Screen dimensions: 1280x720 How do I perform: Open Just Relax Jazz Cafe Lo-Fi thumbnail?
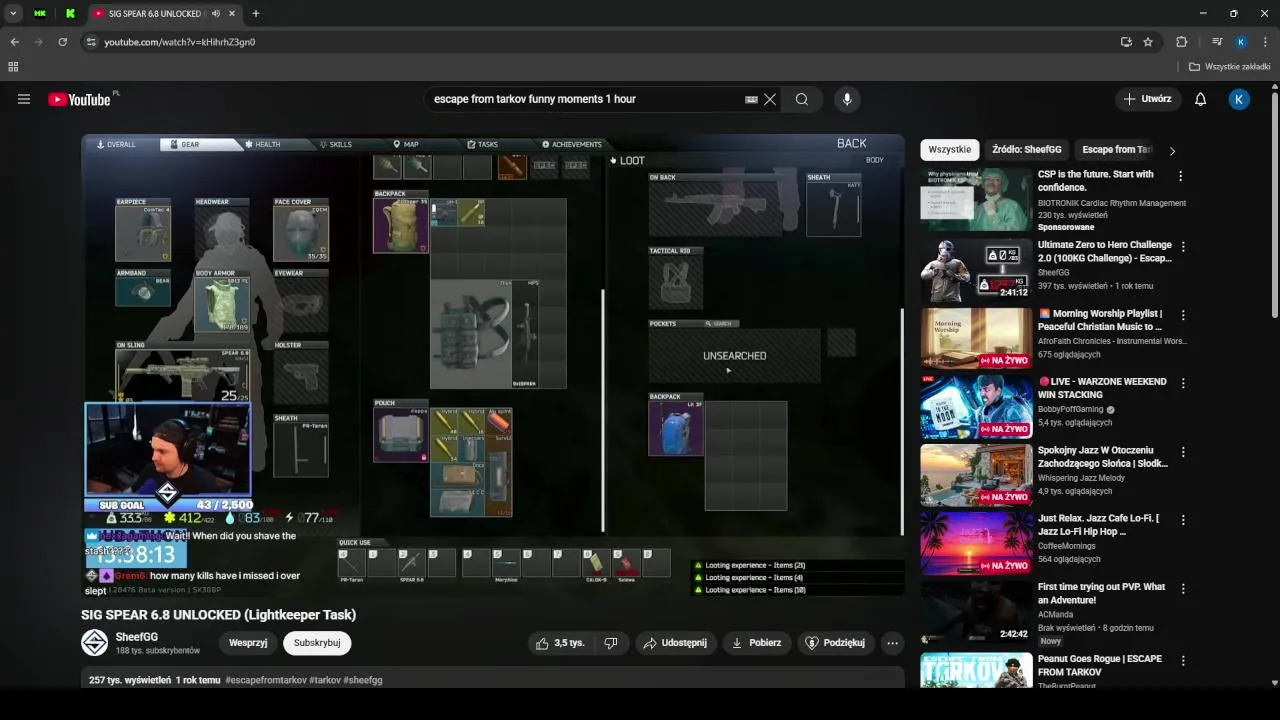(x=976, y=543)
